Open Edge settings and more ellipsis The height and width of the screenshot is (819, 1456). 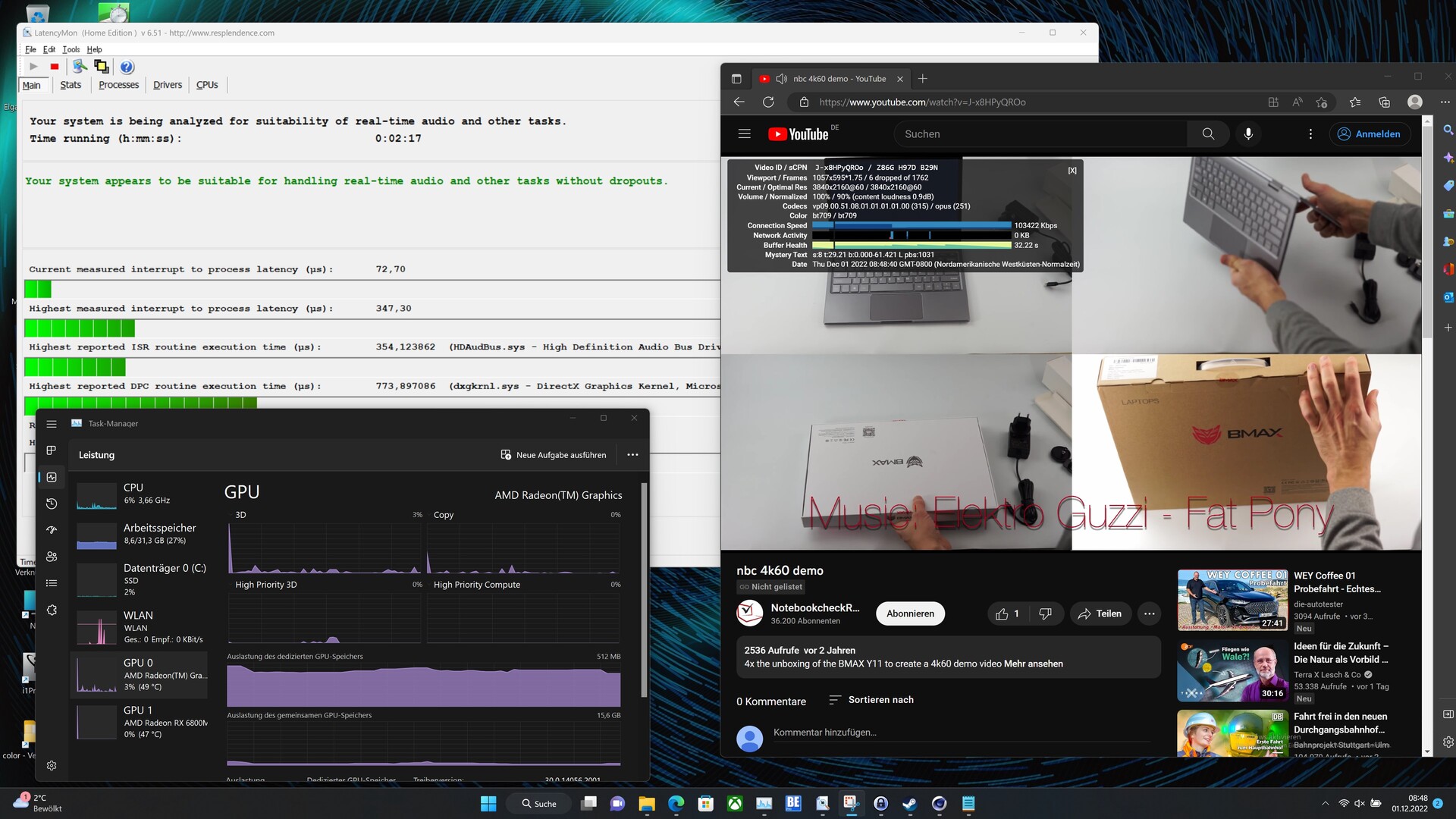point(1445,102)
